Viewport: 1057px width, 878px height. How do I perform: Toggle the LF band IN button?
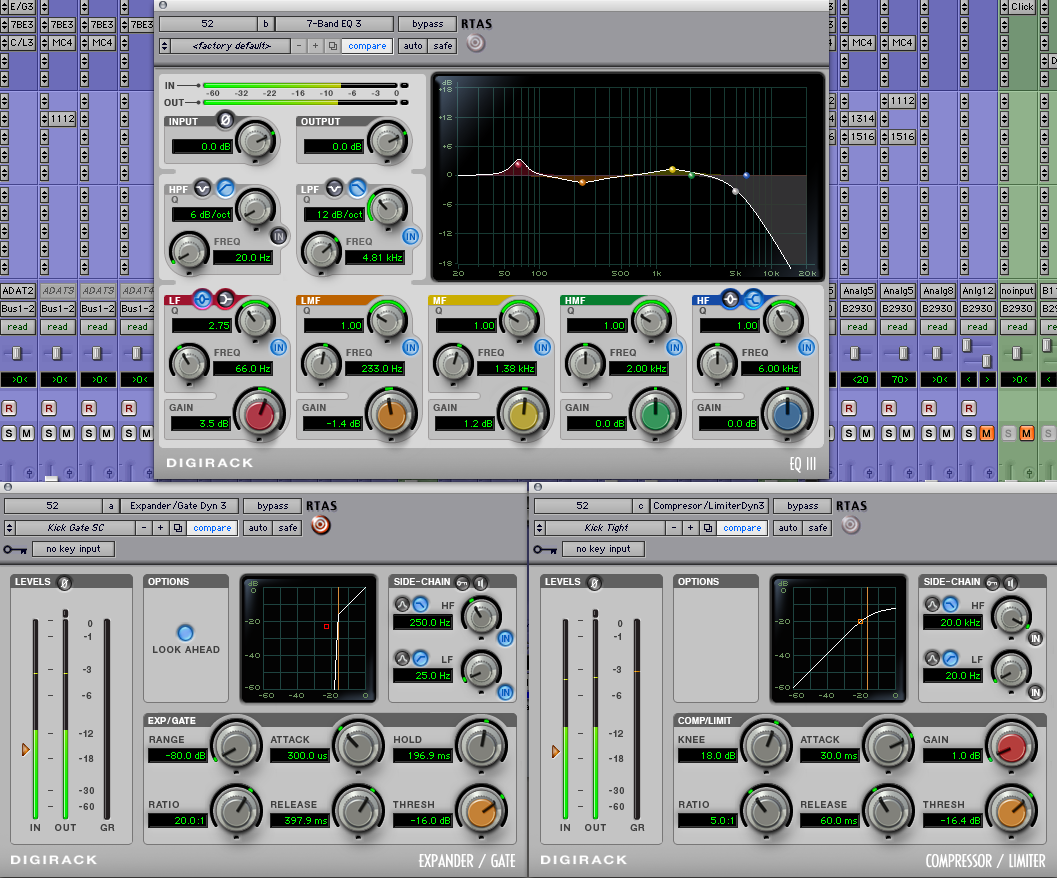coord(278,347)
